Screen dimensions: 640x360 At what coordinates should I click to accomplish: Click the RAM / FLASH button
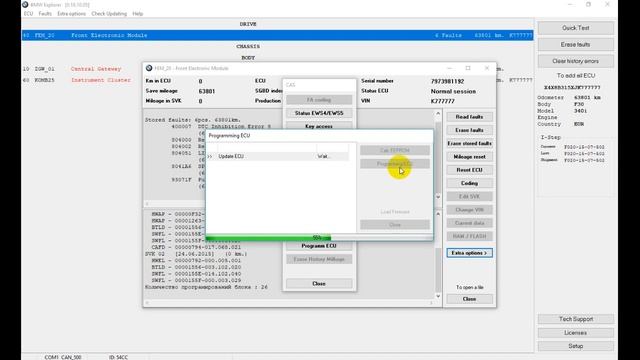pos(469,236)
